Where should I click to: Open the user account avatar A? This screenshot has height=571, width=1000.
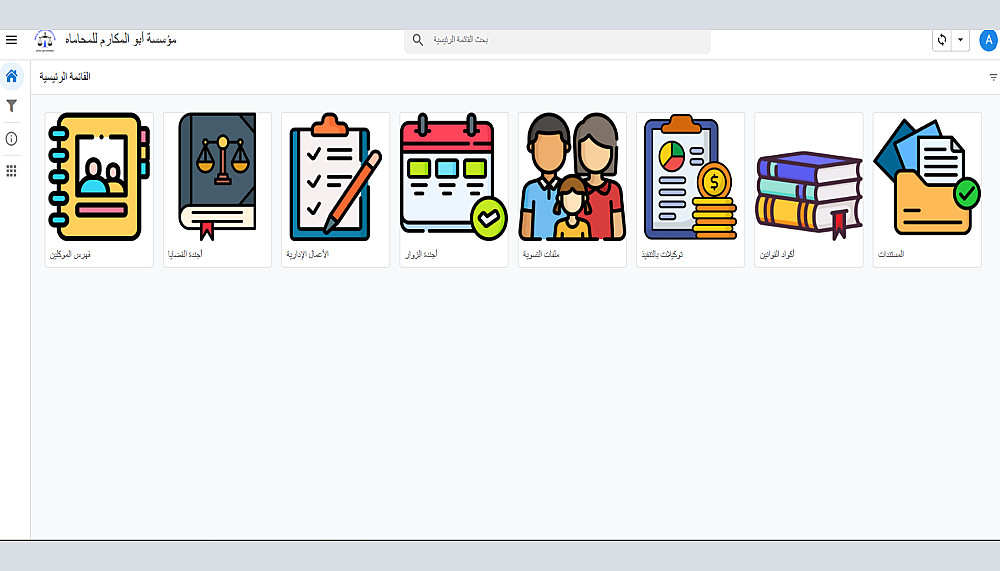pyautogui.click(x=989, y=40)
